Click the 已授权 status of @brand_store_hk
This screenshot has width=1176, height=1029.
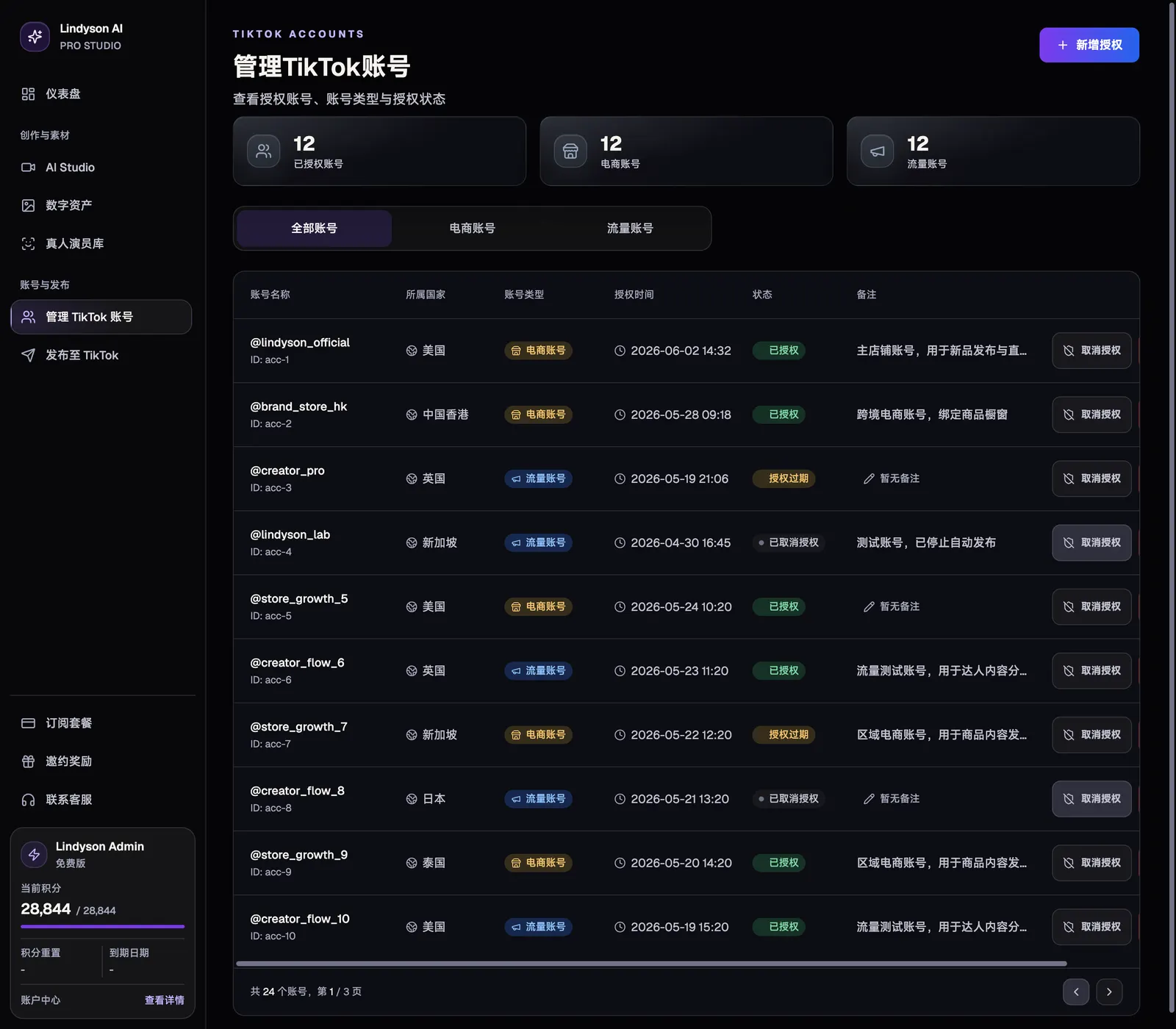779,415
